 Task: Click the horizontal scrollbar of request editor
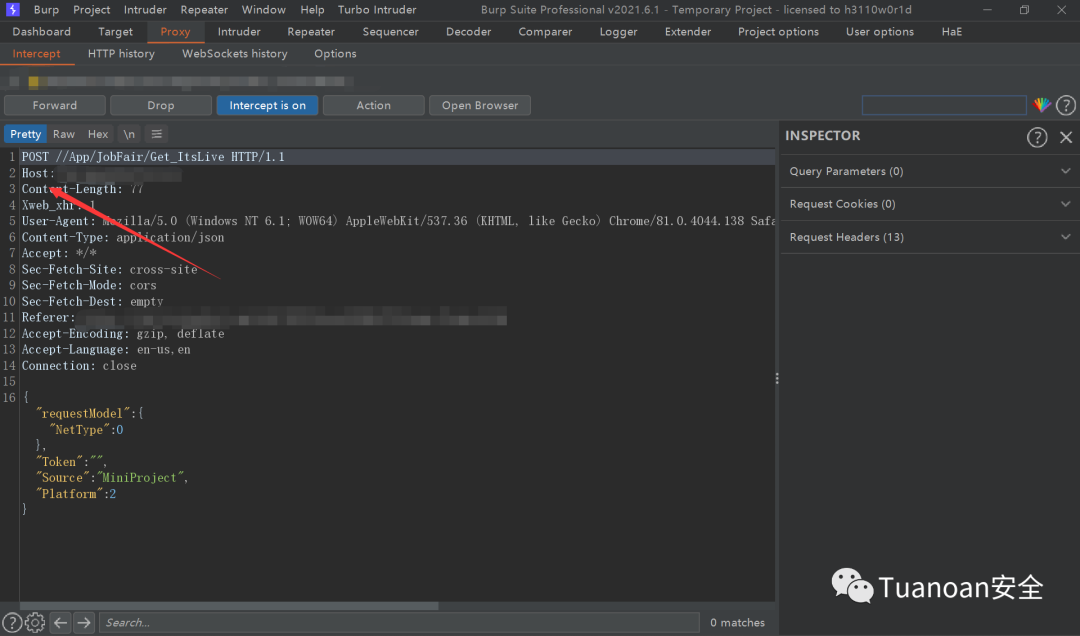click(x=229, y=606)
